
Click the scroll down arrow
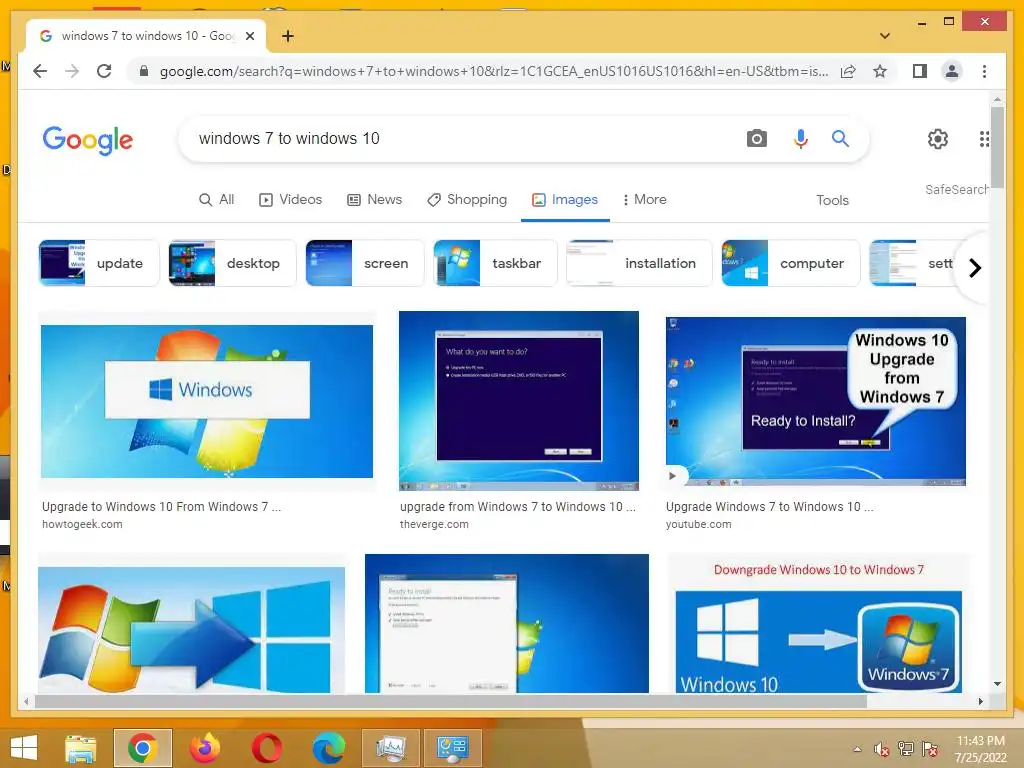(997, 684)
